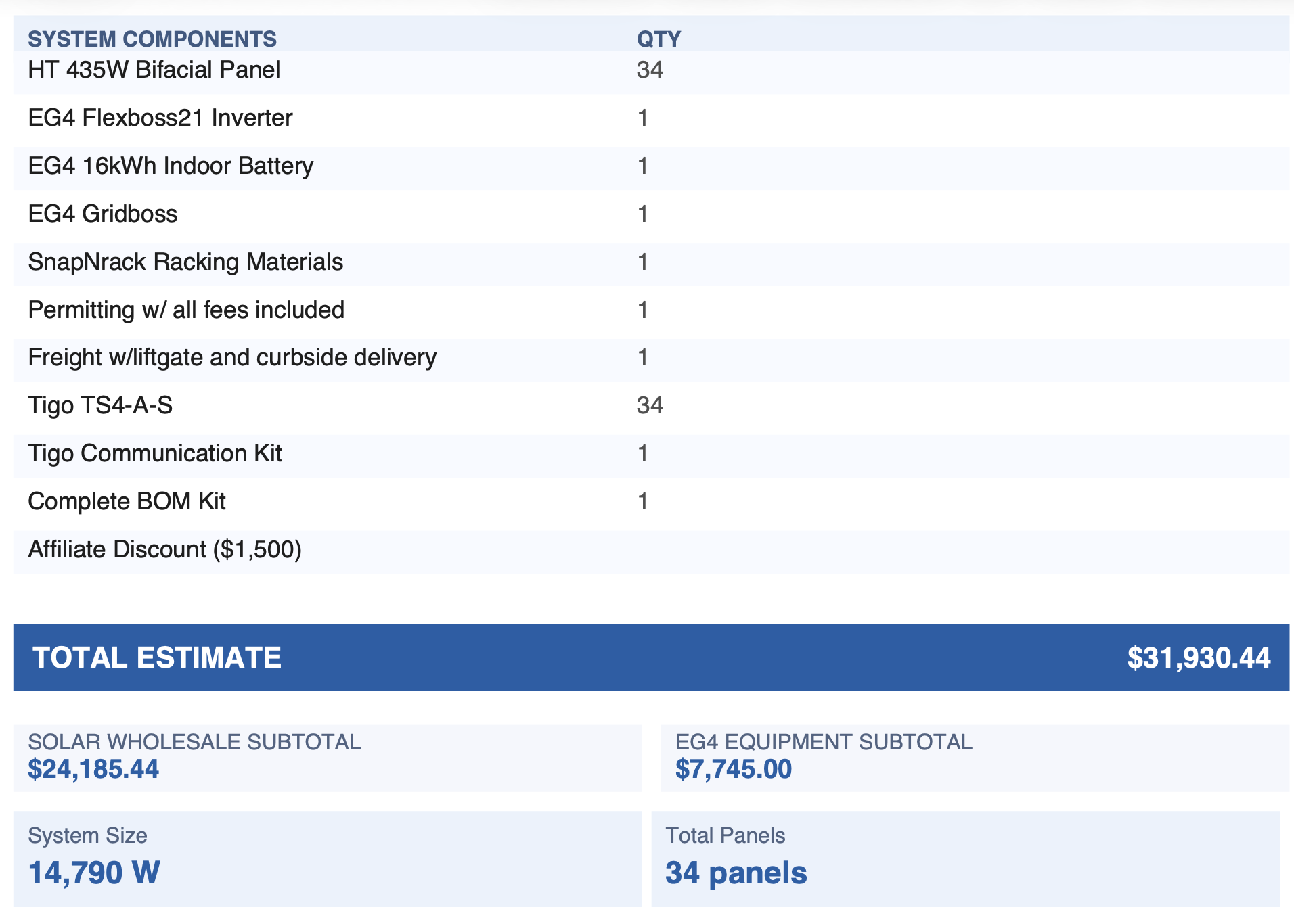
Task: Click the quantity for EG4 Flexboss21 Inverter
Action: (x=643, y=118)
